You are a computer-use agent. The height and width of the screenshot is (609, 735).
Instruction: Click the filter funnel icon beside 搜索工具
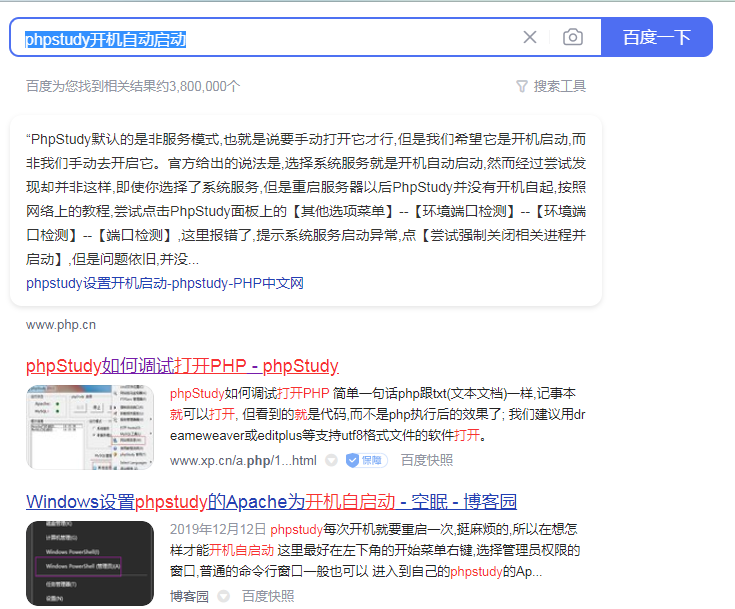[522, 86]
